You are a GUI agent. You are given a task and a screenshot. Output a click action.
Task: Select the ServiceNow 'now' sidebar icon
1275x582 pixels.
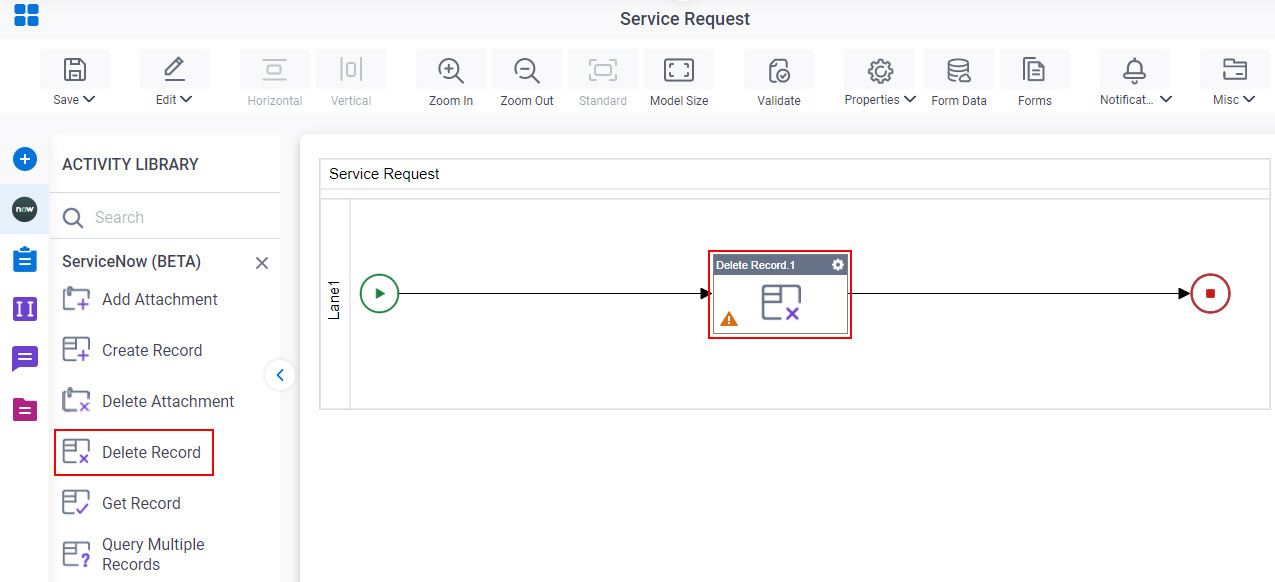tap(25, 209)
